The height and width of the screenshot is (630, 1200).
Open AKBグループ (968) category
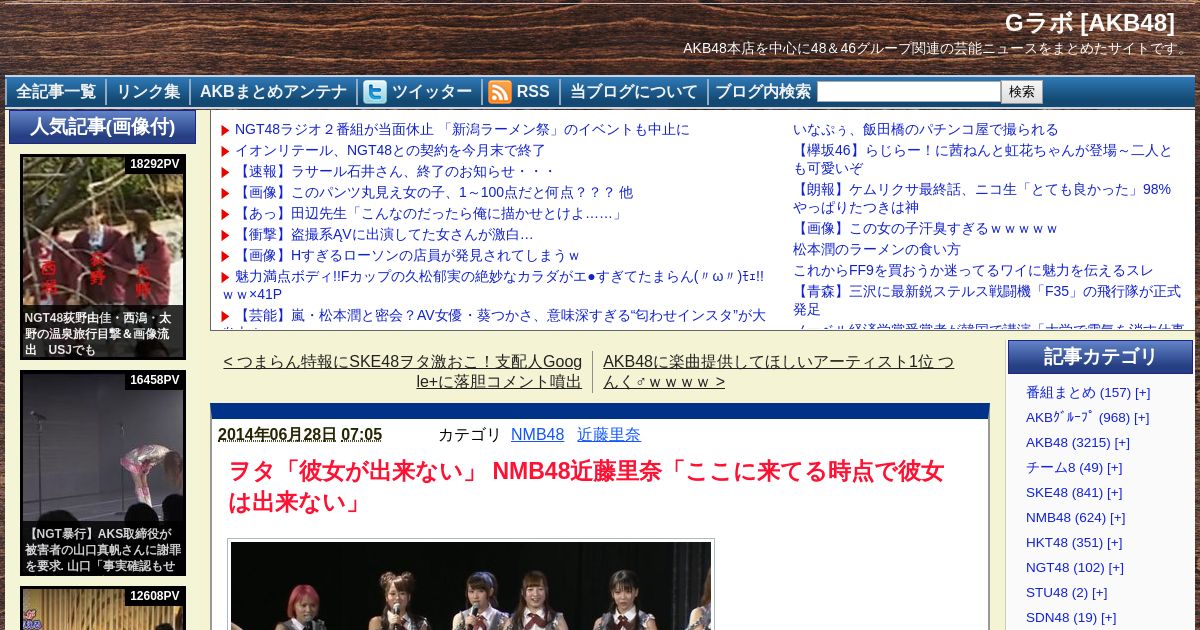1078,417
